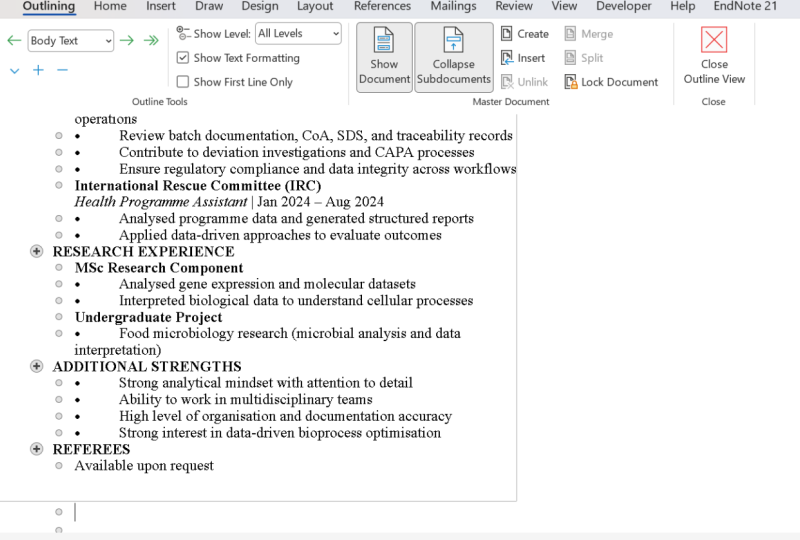Open the Design tab
This screenshot has width=800, height=540.
(x=260, y=6)
